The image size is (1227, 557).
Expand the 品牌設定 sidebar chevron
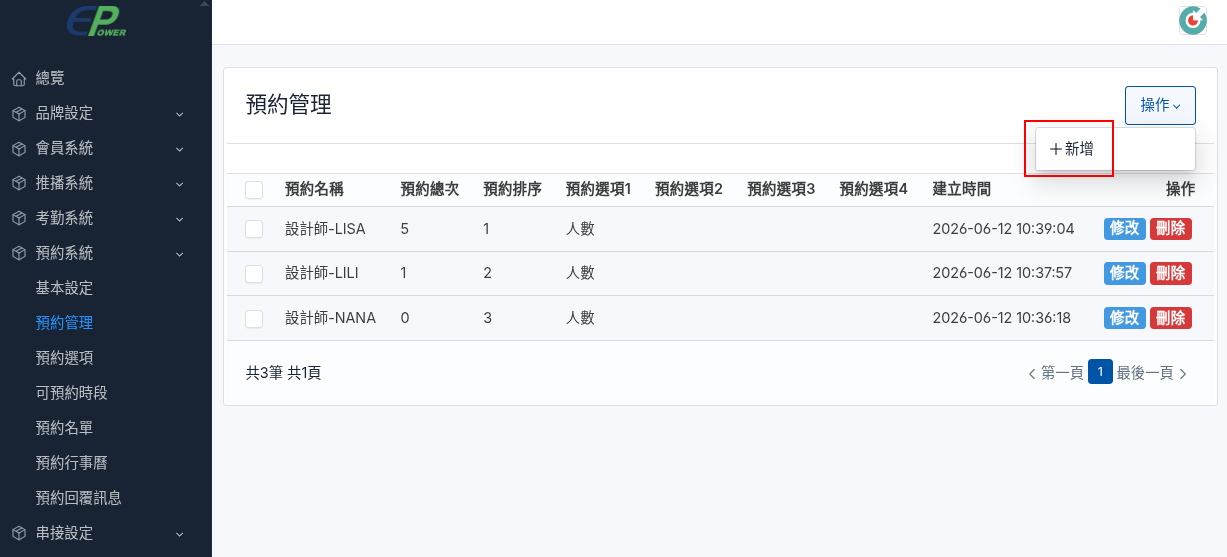point(180,114)
